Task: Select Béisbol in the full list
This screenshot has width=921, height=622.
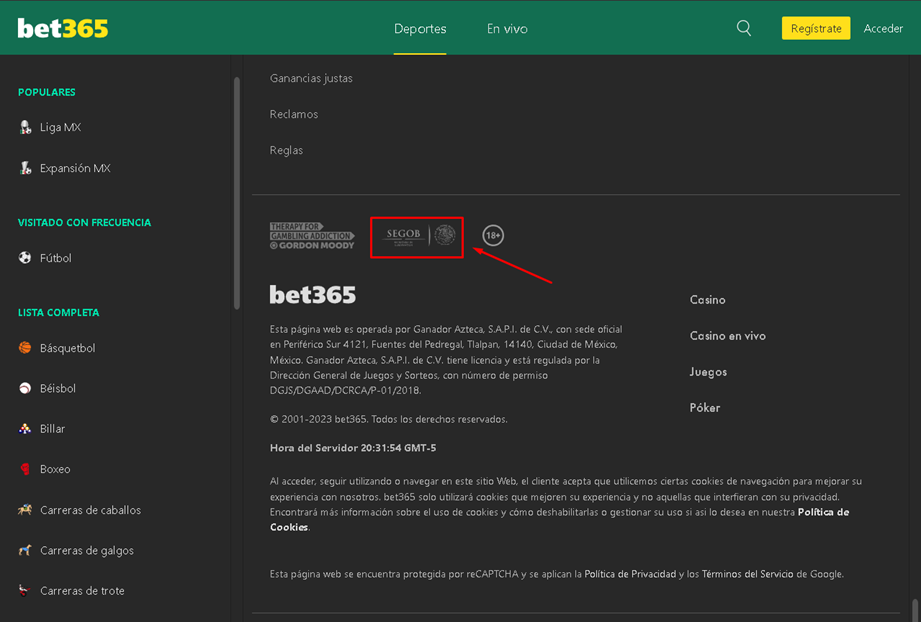Action: click(58, 388)
